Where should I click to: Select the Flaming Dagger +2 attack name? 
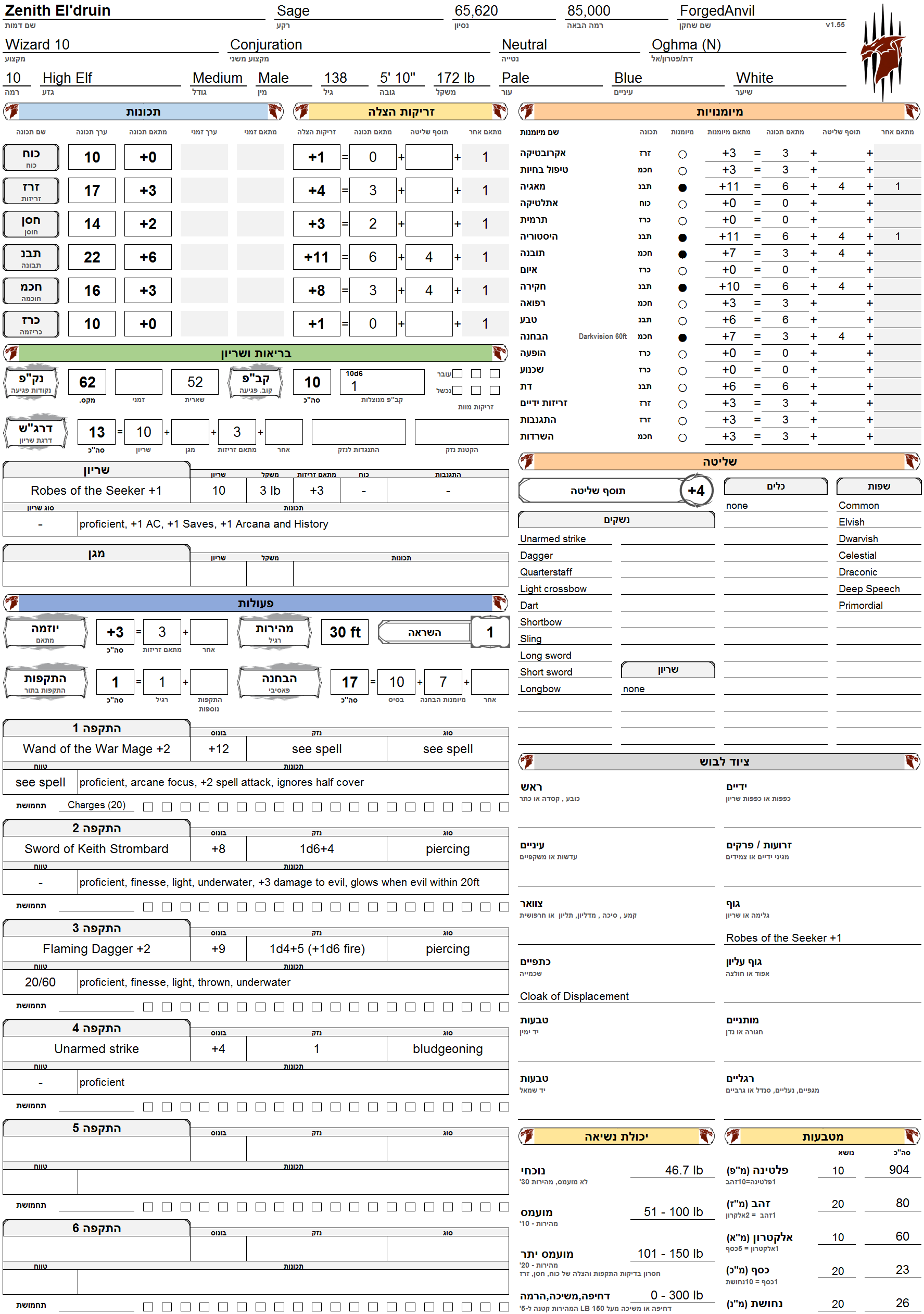pos(96,949)
